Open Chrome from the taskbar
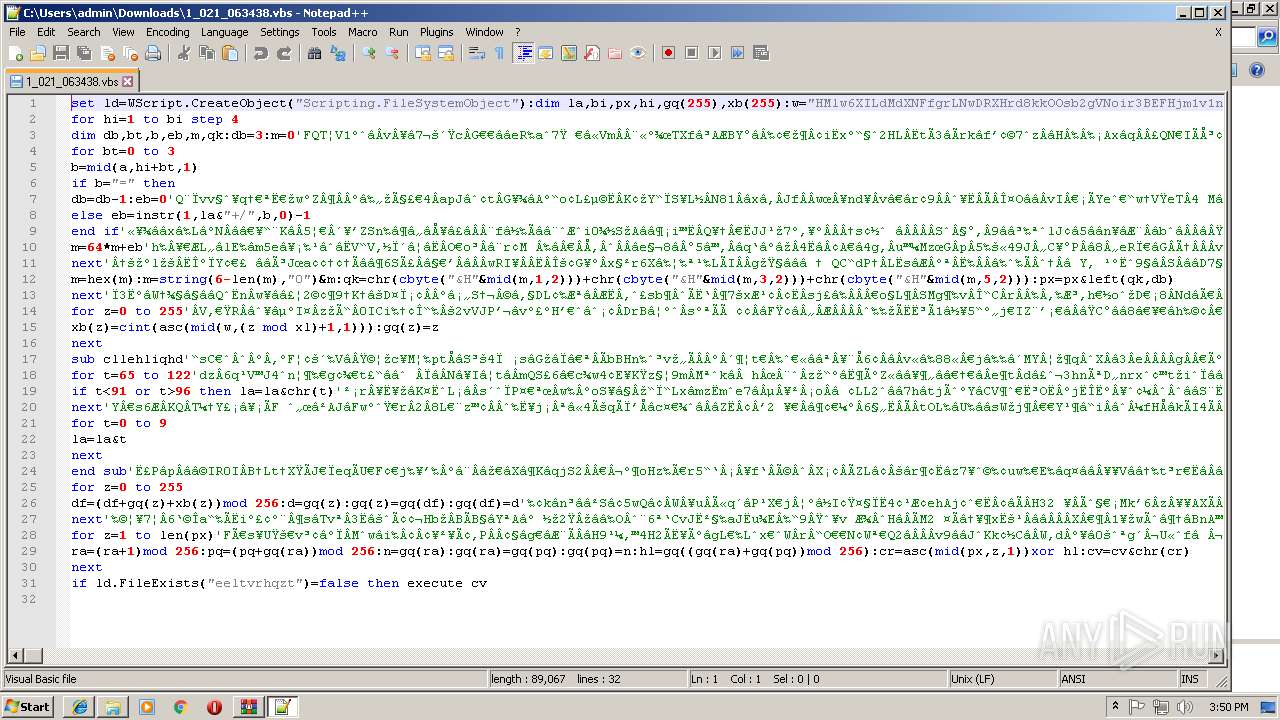 (180, 707)
